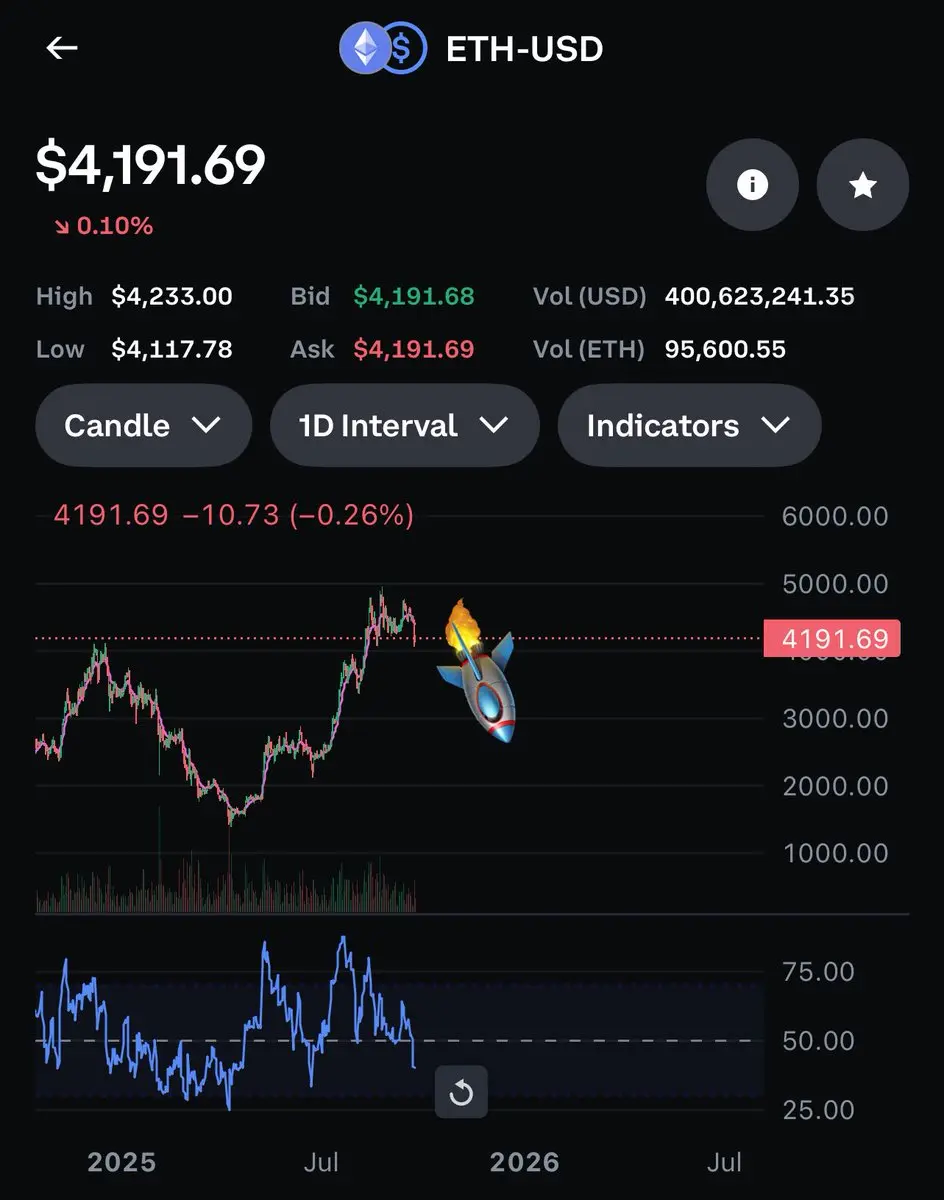Select the red Ask price $4,191.69
The image size is (944, 1200).
pos(414,349)
